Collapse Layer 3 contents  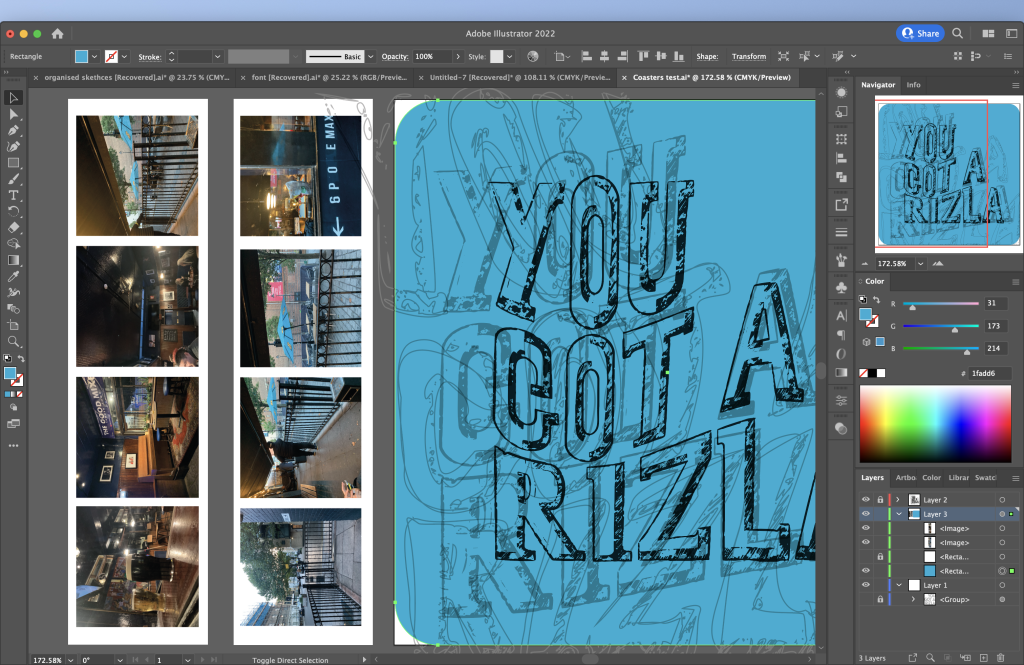click(899, 514)
